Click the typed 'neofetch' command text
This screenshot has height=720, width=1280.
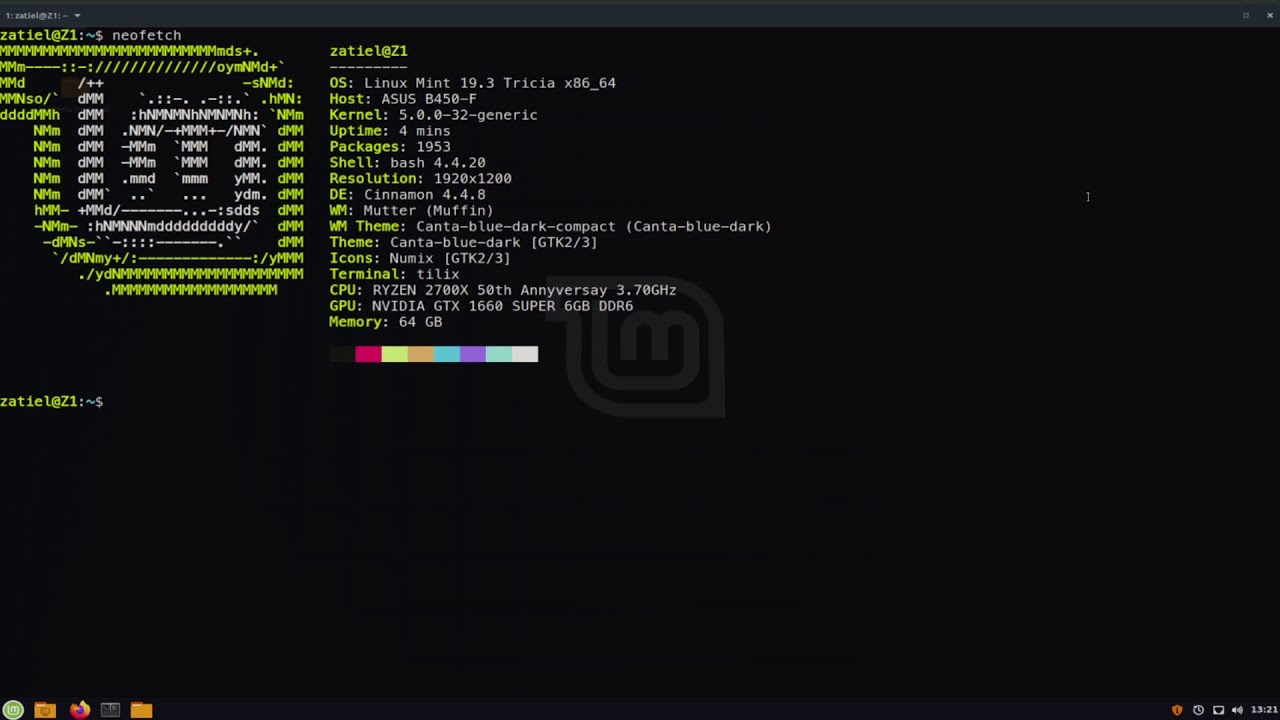click(146, 35)
